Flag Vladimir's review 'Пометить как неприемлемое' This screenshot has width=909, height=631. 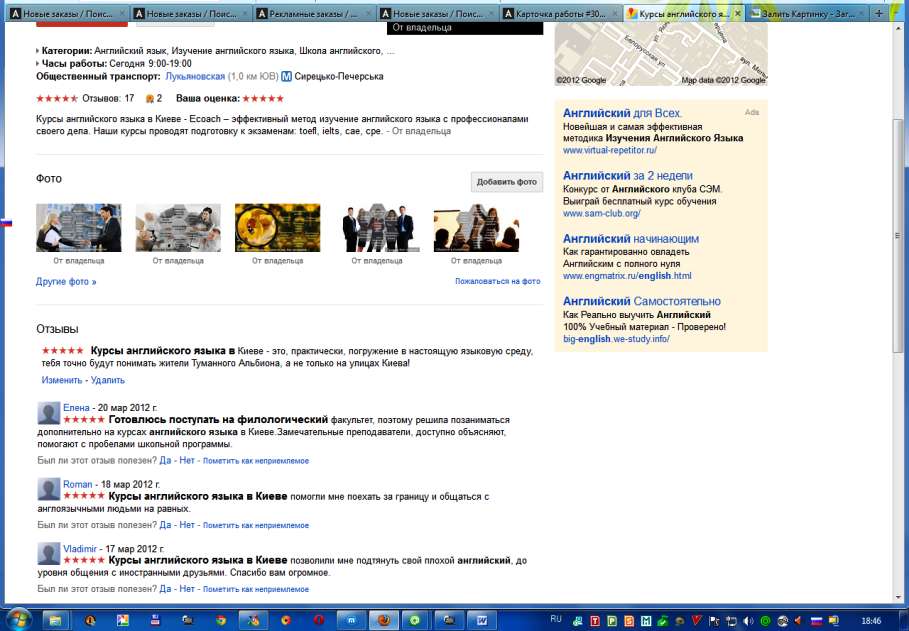tap(256, 589)
